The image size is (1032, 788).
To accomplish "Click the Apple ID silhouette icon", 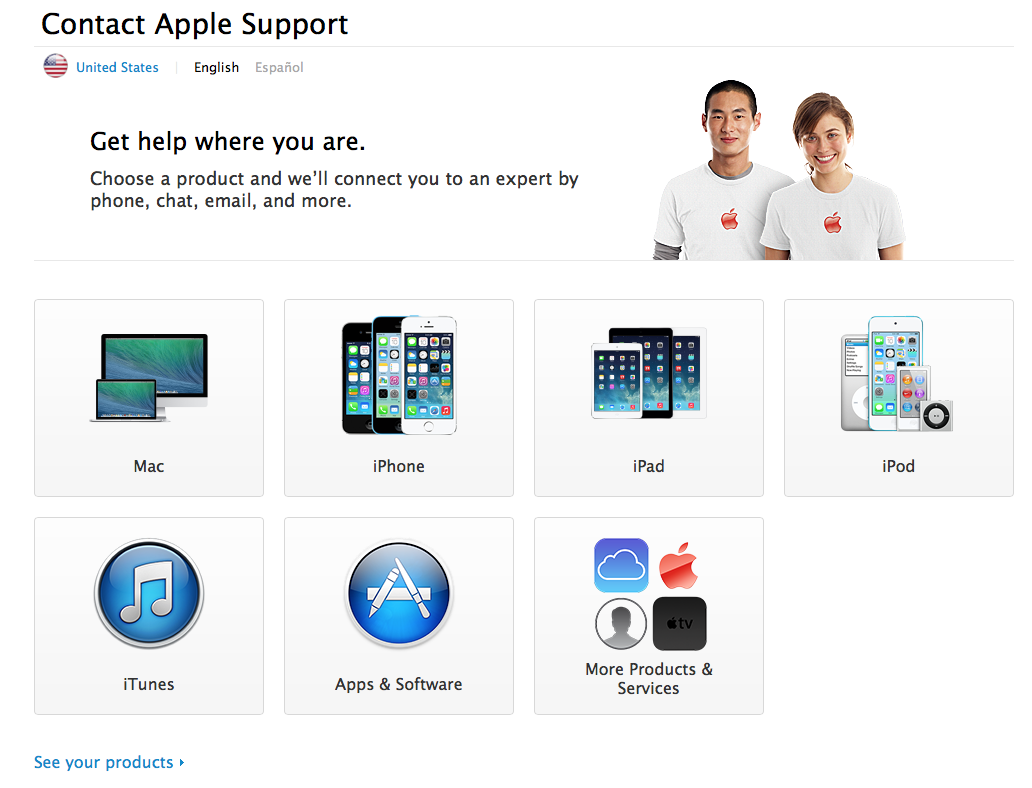I will click(x=621, y=623).
